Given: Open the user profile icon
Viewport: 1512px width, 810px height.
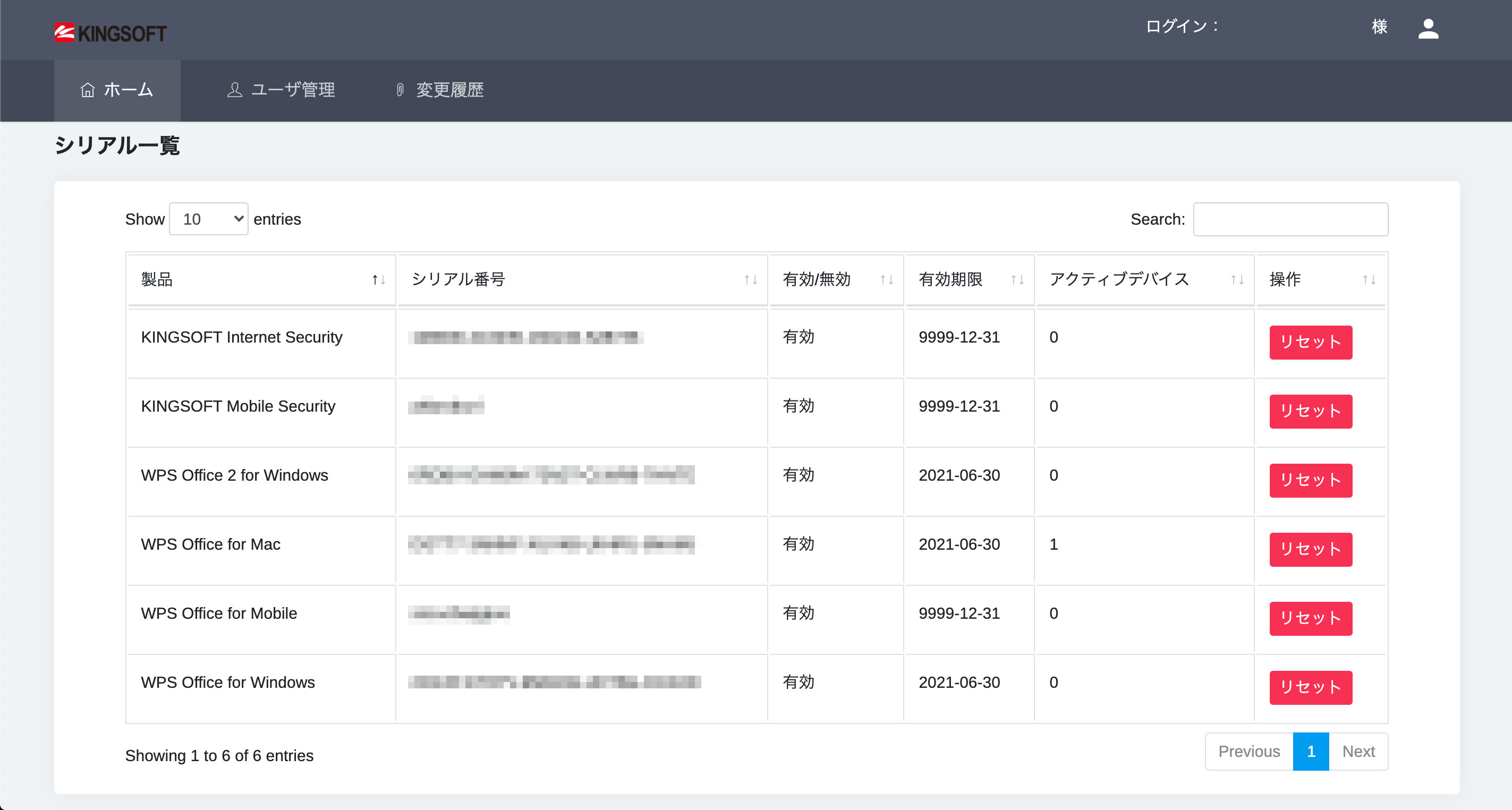Looking at the screenshot, I should point(1428,29).
